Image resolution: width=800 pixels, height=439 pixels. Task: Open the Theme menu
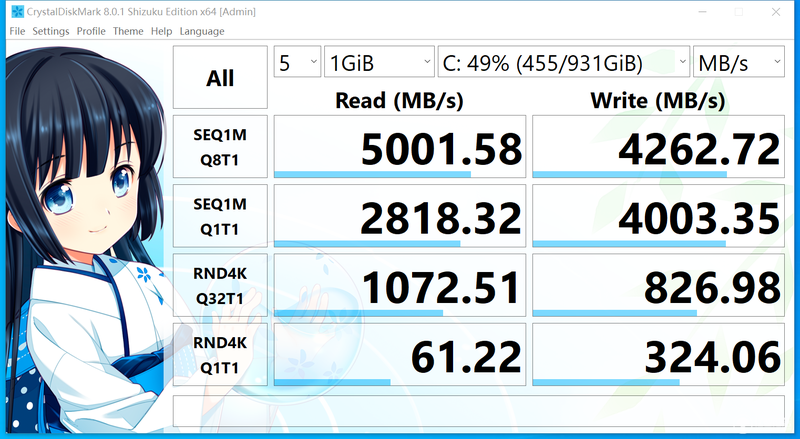[128, 31]
